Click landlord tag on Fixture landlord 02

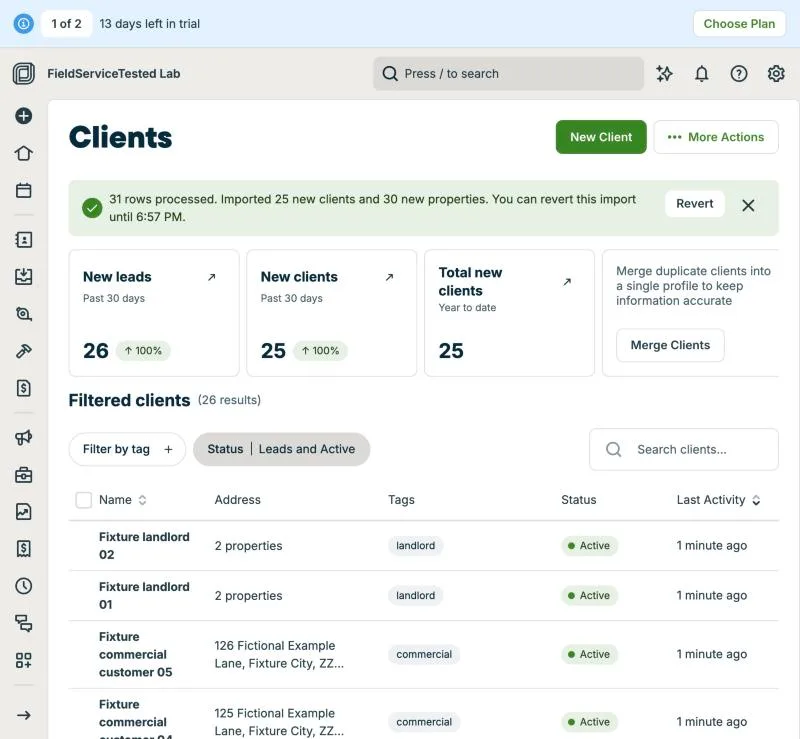click(x=415, y=546)
